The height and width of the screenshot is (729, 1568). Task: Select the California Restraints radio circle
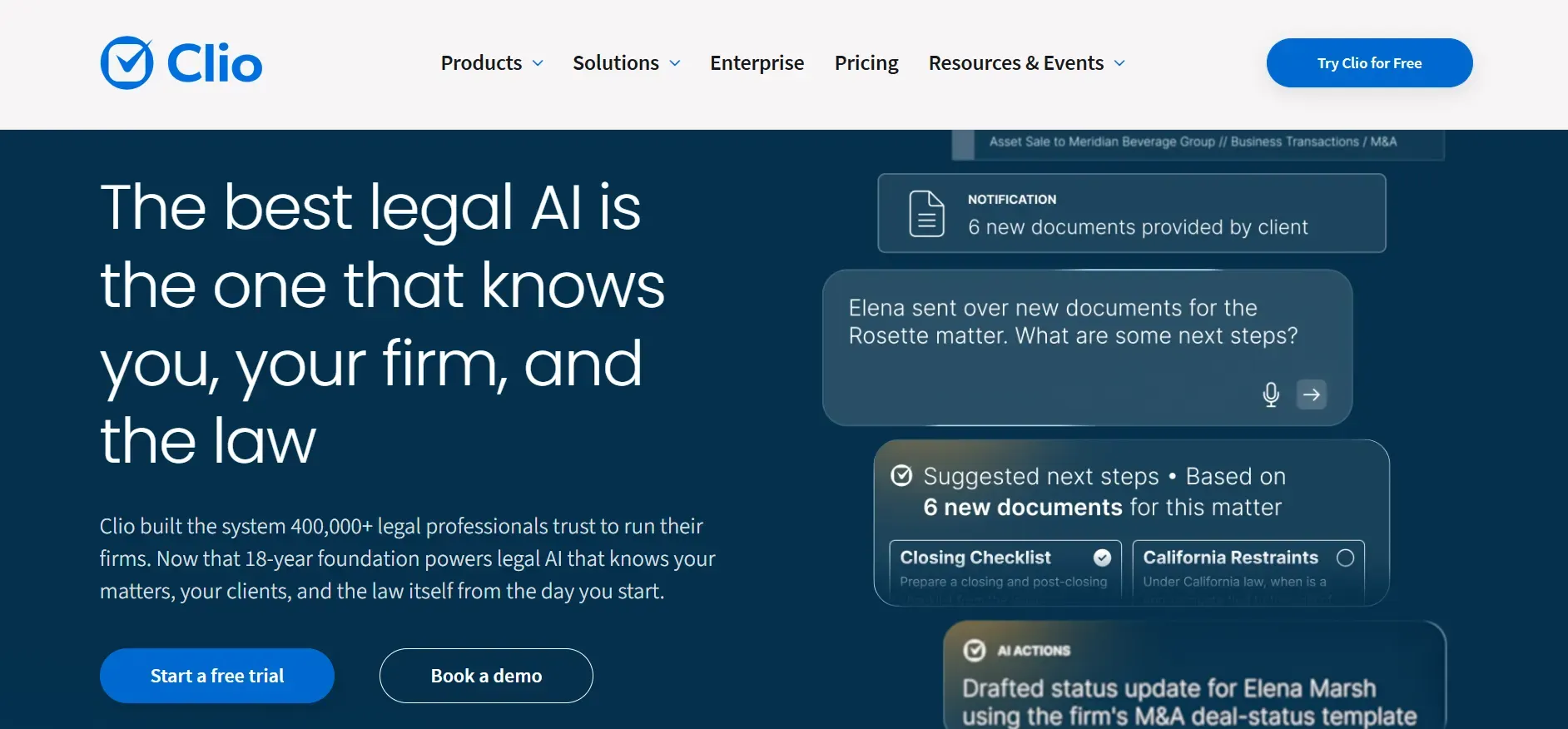[1345, 558]
